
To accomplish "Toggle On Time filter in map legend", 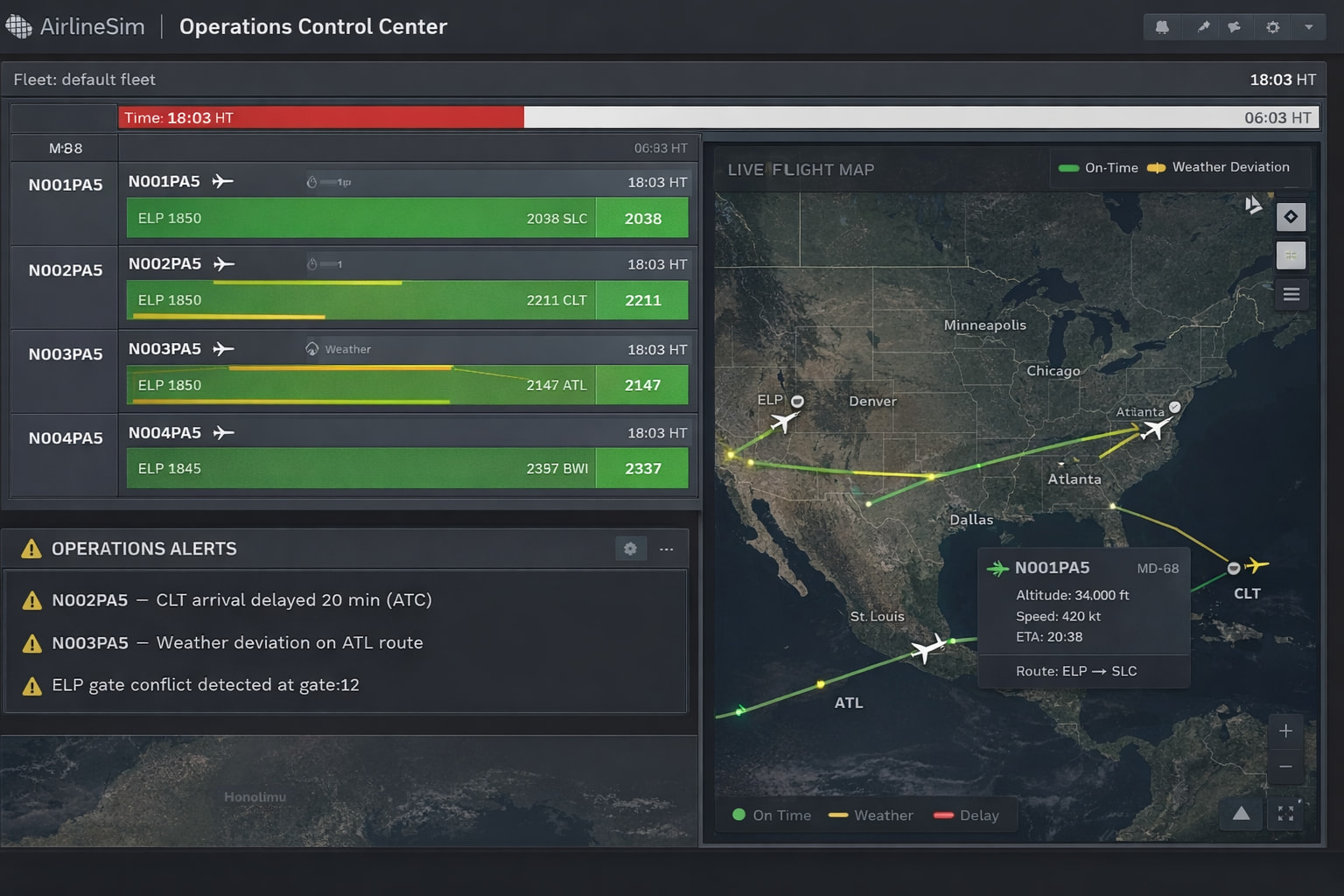I will point(772,815).
